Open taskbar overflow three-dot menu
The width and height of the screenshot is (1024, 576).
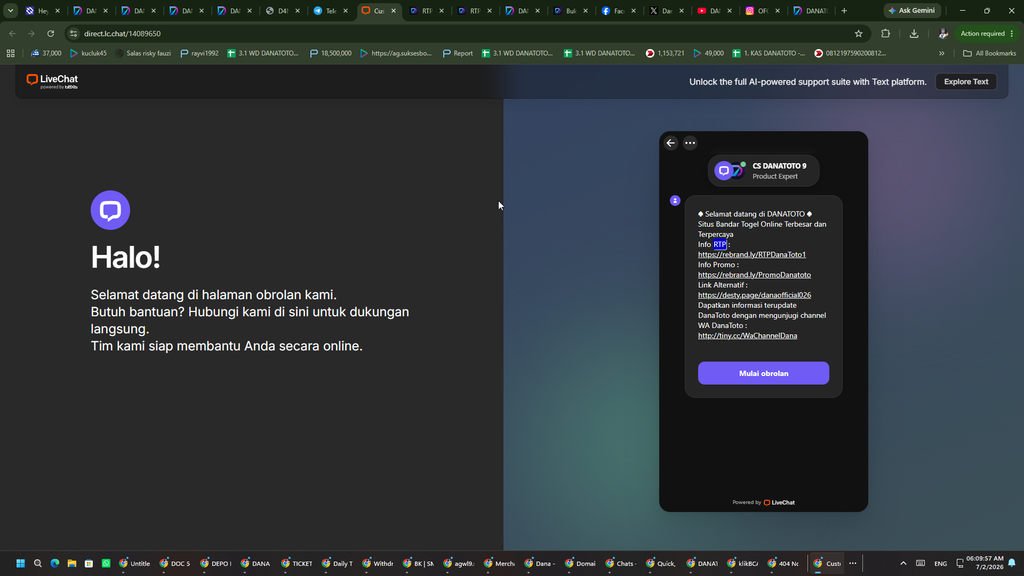coord(852,563)
